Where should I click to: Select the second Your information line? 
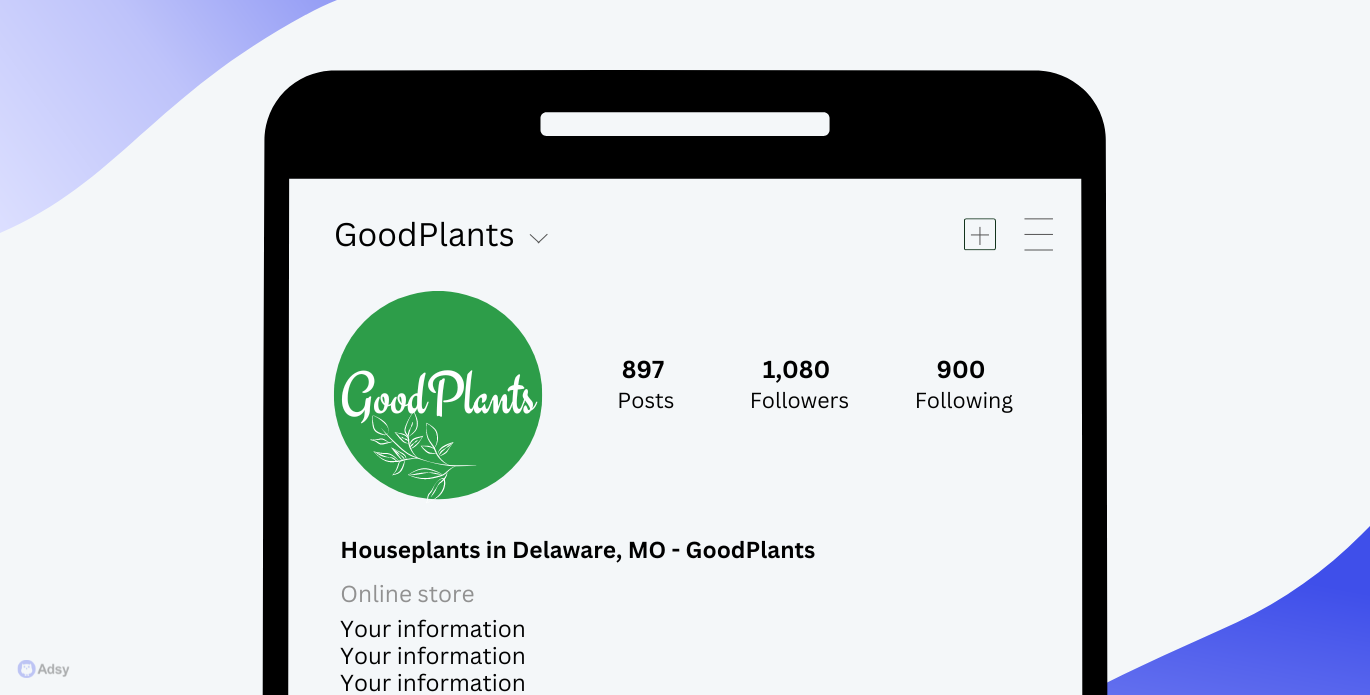pyautogui.click(x=433, y=656)
